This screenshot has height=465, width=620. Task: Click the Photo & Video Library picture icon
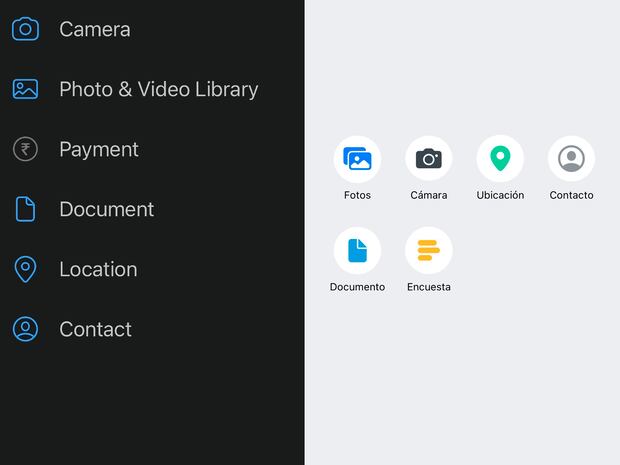[25, 89]
